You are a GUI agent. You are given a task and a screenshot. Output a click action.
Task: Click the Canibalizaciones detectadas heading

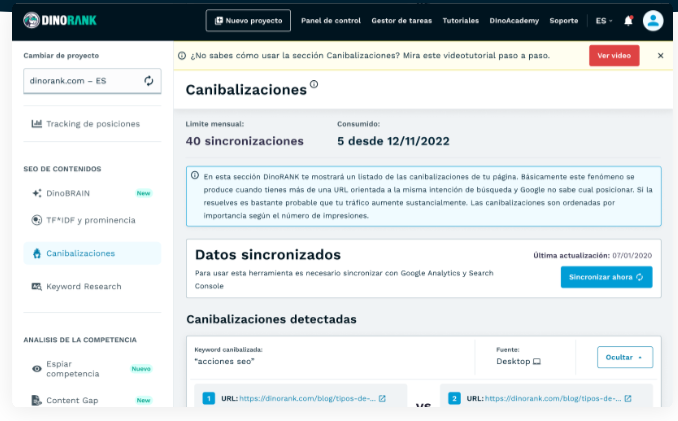[272, 319]
